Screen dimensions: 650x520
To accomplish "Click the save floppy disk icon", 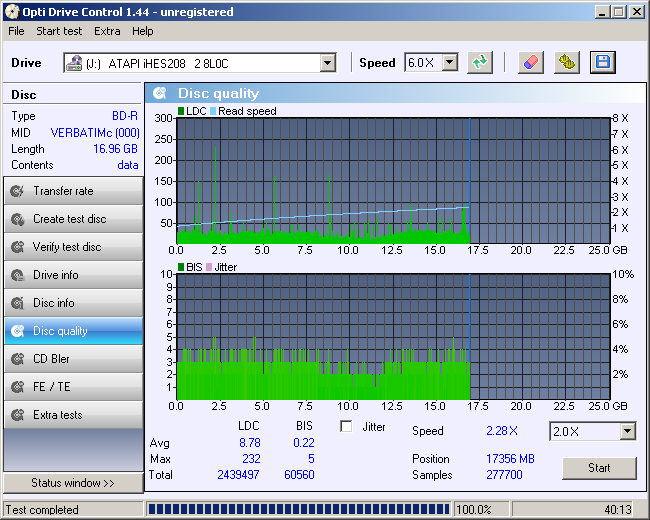I will [x=603, y=63].
